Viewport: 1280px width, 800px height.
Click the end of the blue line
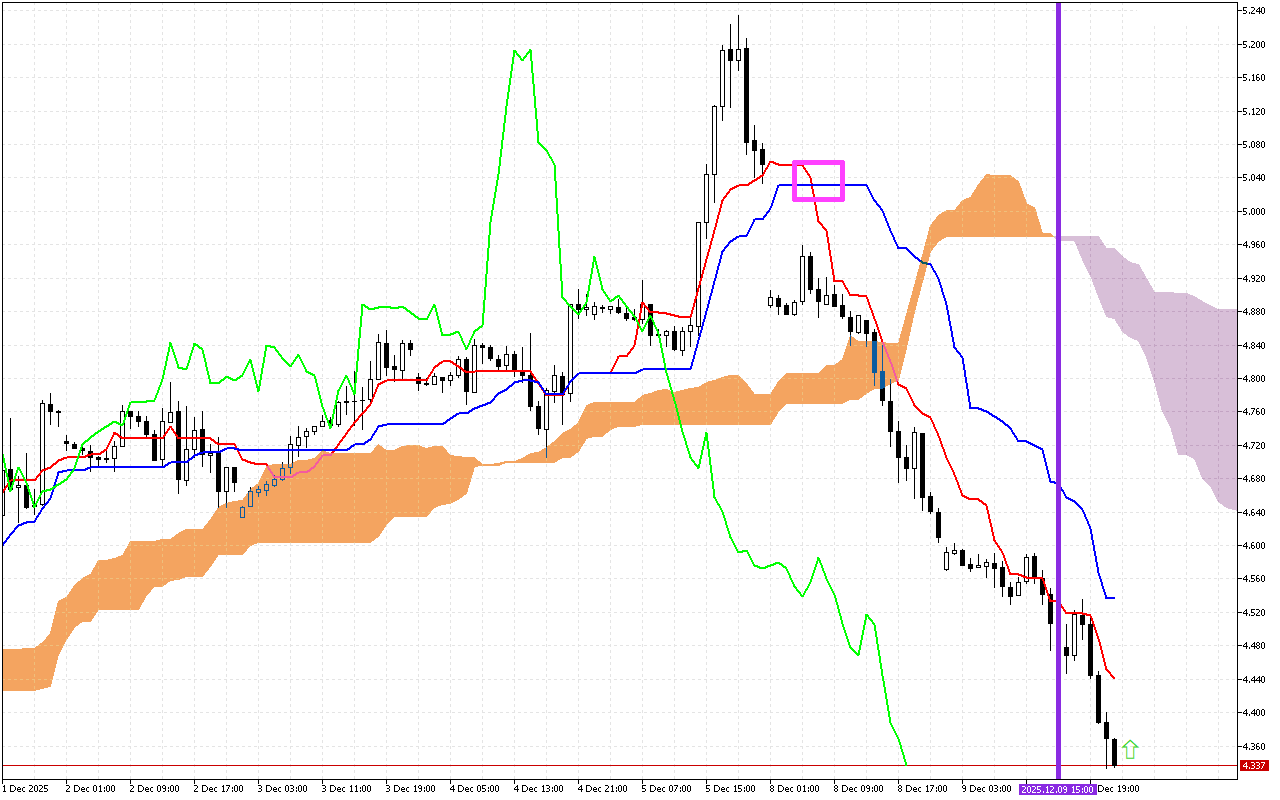click(1114, 598)
